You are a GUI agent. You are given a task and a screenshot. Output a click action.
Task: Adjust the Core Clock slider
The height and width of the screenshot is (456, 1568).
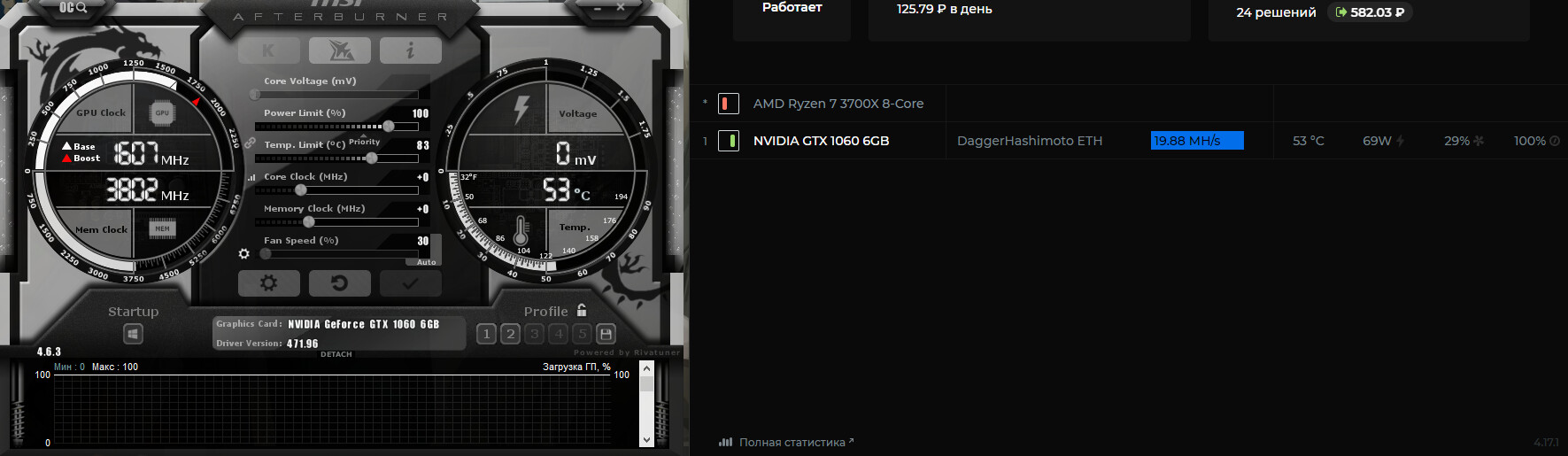point(336,190)
